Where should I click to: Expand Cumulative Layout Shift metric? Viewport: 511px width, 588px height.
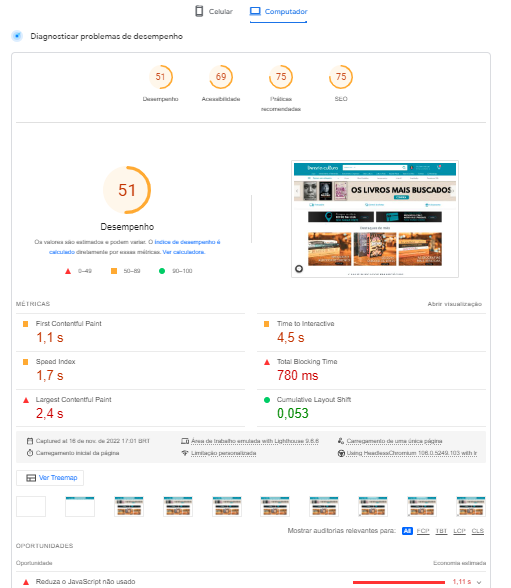pos(372,408)
